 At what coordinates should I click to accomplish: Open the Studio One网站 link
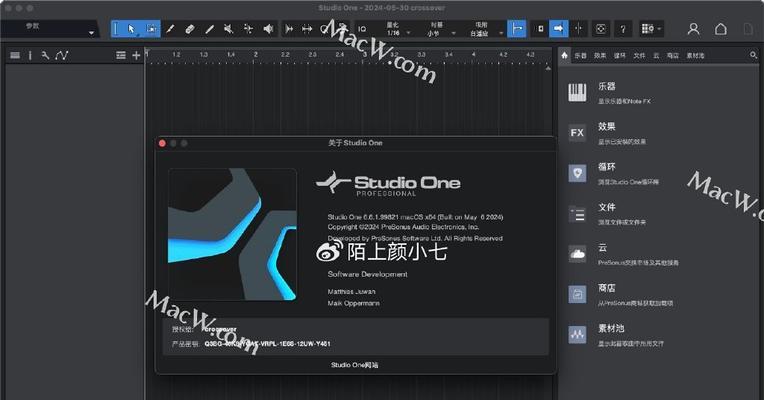[x=355, y=365]
